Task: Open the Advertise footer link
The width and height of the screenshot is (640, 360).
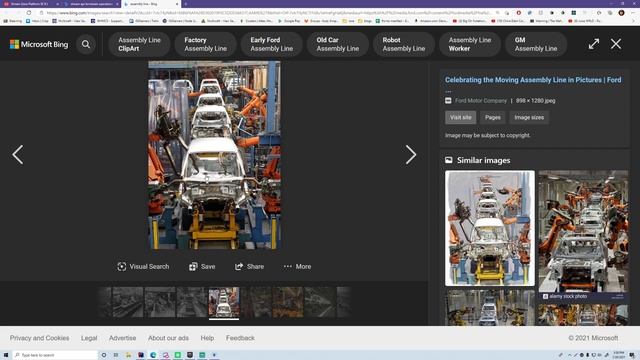Action: pos(122,338)
